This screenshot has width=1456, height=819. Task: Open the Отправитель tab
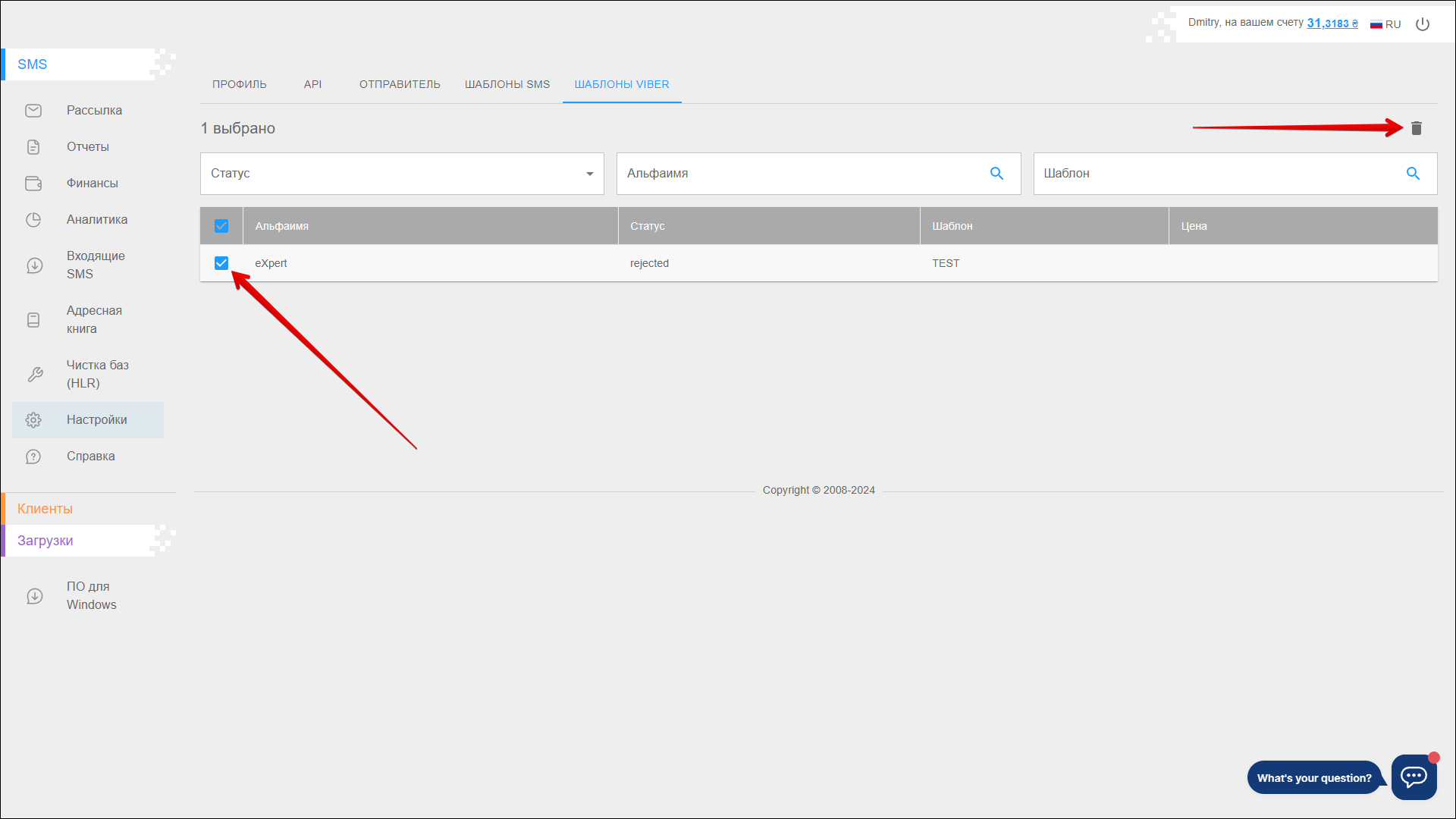(400, 84)
